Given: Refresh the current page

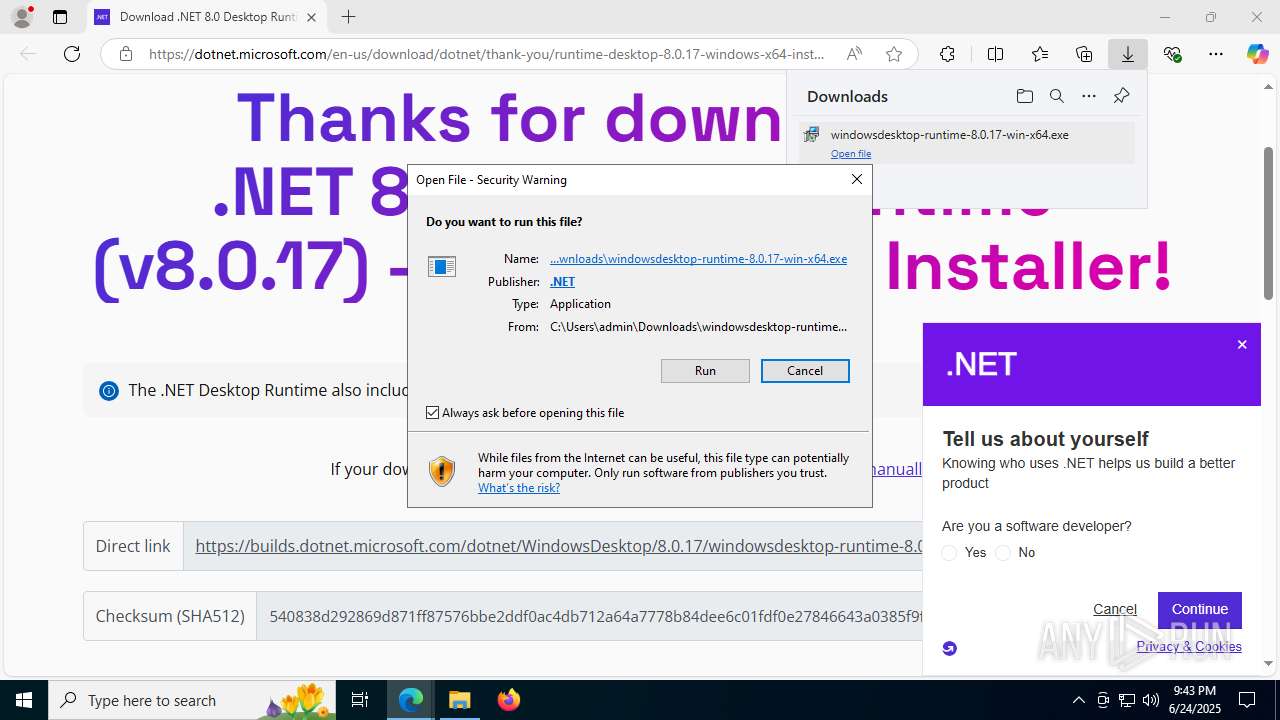Looking at the screenshot, I should tap(72, 54).
